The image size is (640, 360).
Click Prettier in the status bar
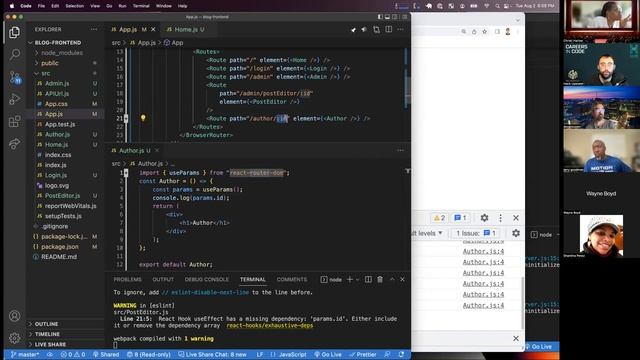click(362, 355)
